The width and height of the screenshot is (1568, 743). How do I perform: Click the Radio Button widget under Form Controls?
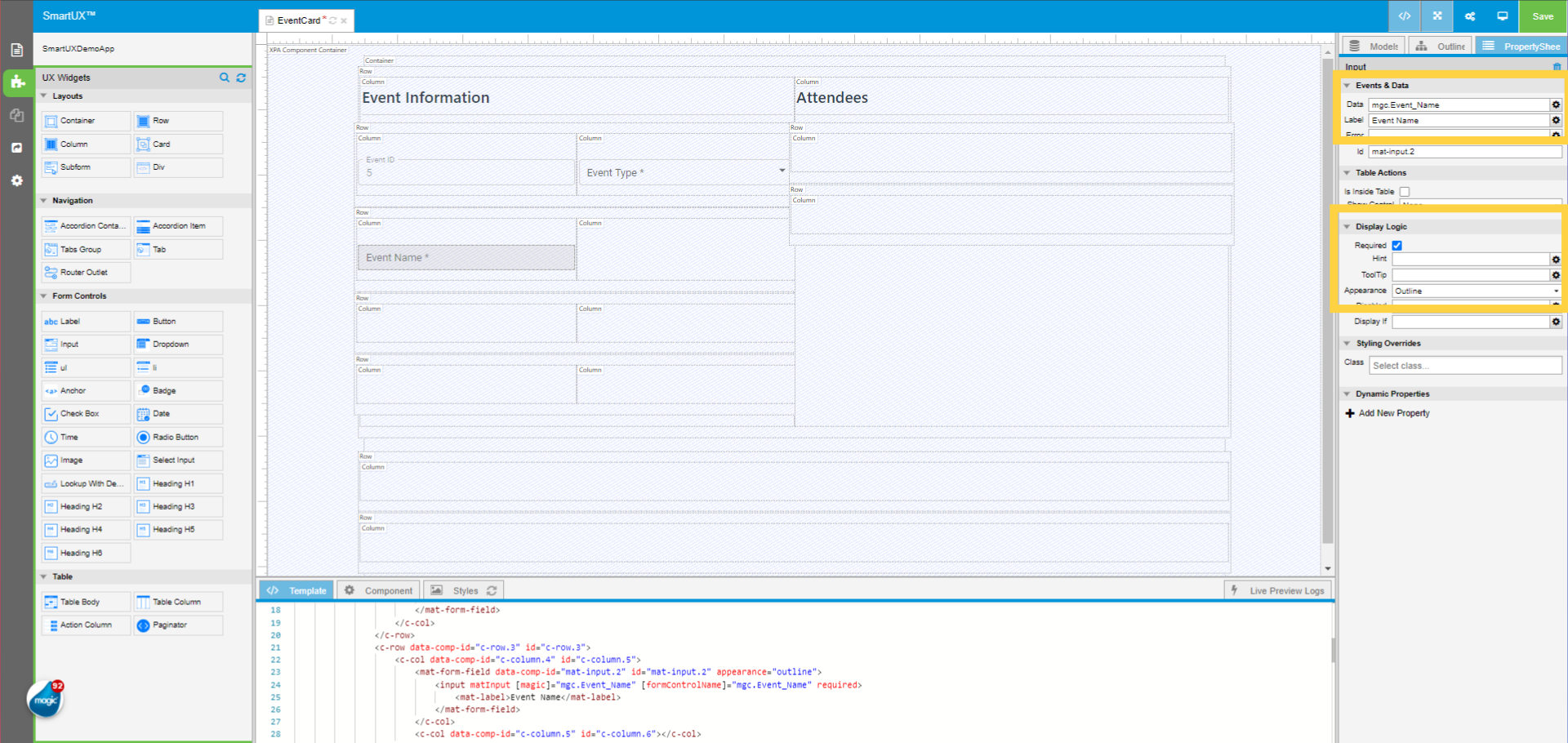(177, 437)
